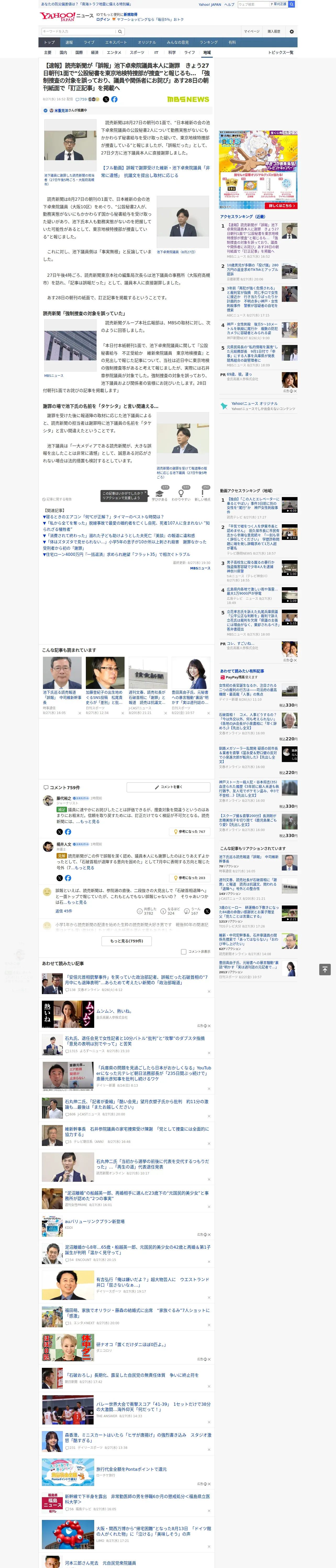This screenshot has height=1568, width=336.
Task: Open the 科学 category tab
Action: (172, 52)
